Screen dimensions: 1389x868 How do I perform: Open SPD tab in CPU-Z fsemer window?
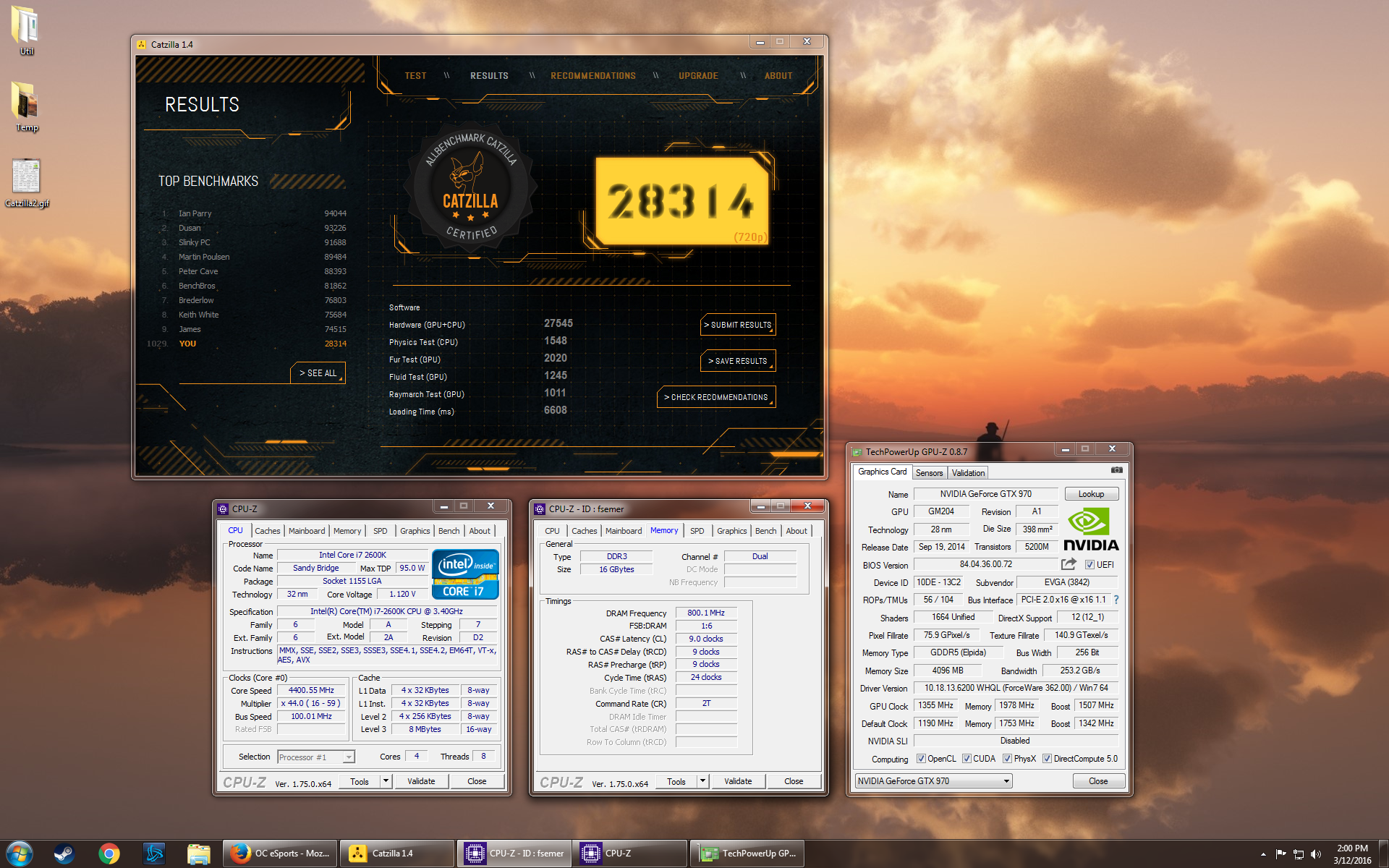pyautogui.click(x=697, y=531)
